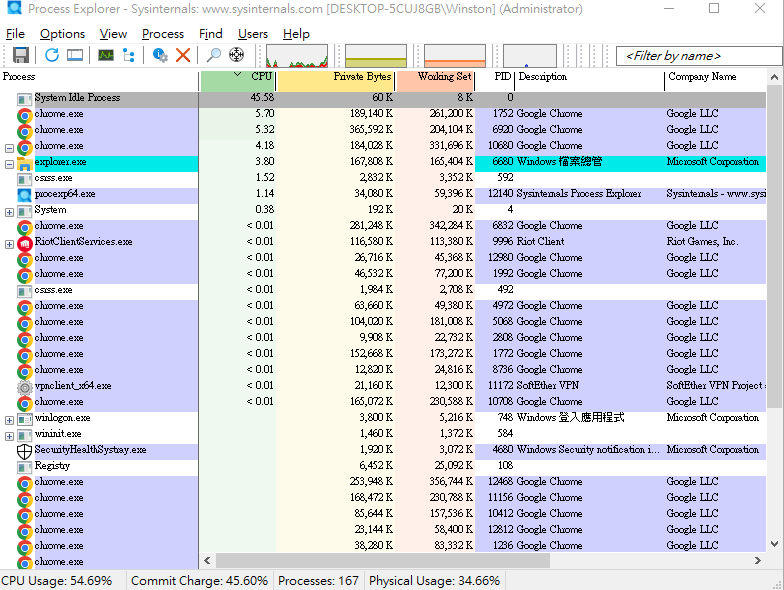This screenshot has height=590, width=784.
Task: Open the process Properties toolbar icon
Action: coord(160,55)
